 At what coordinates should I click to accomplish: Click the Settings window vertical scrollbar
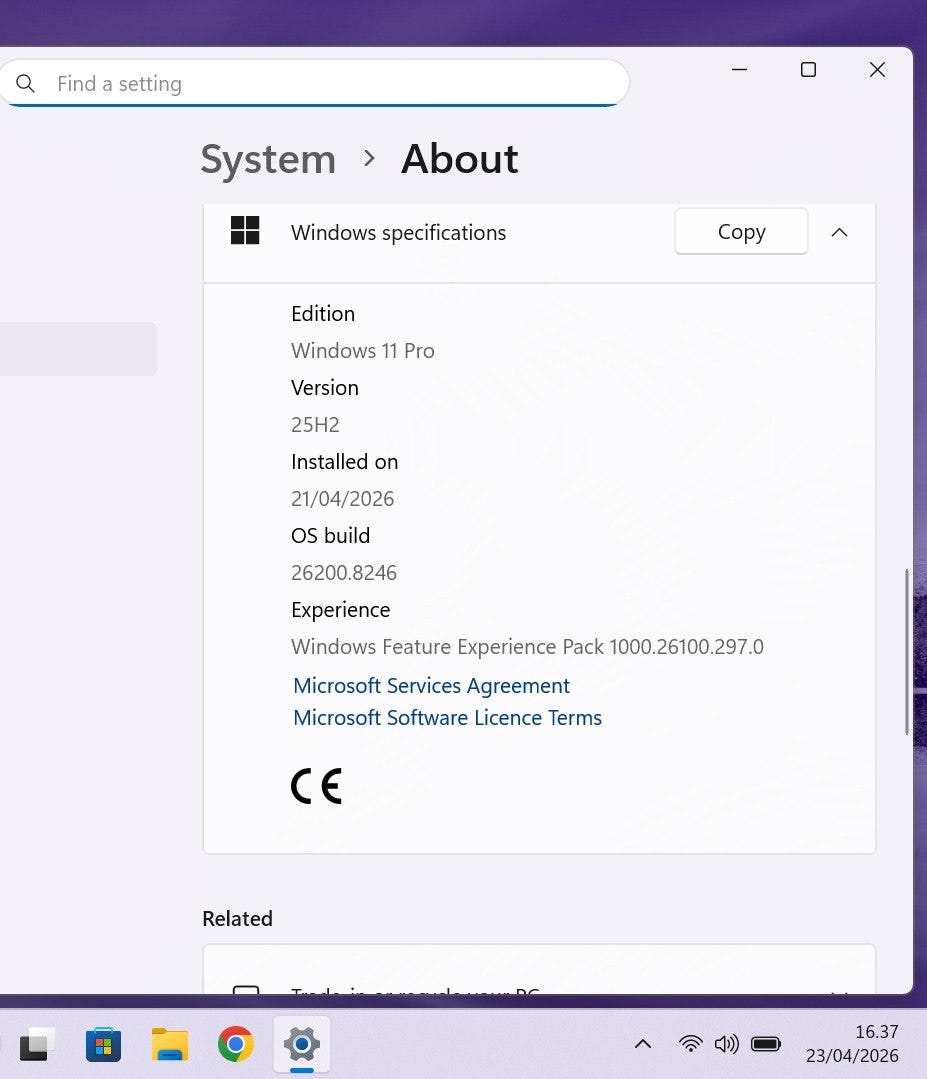[x=907, y=652]
